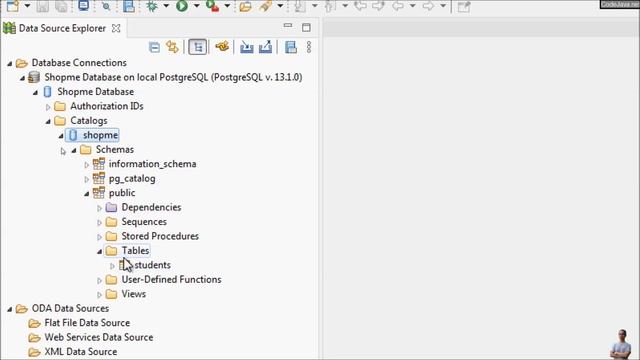
Task: Click the green Run button
Action: point(182,6)
